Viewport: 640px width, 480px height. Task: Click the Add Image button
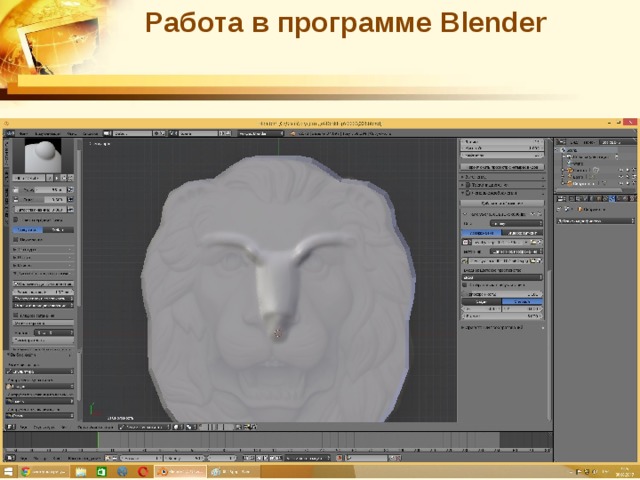point(502,203)
